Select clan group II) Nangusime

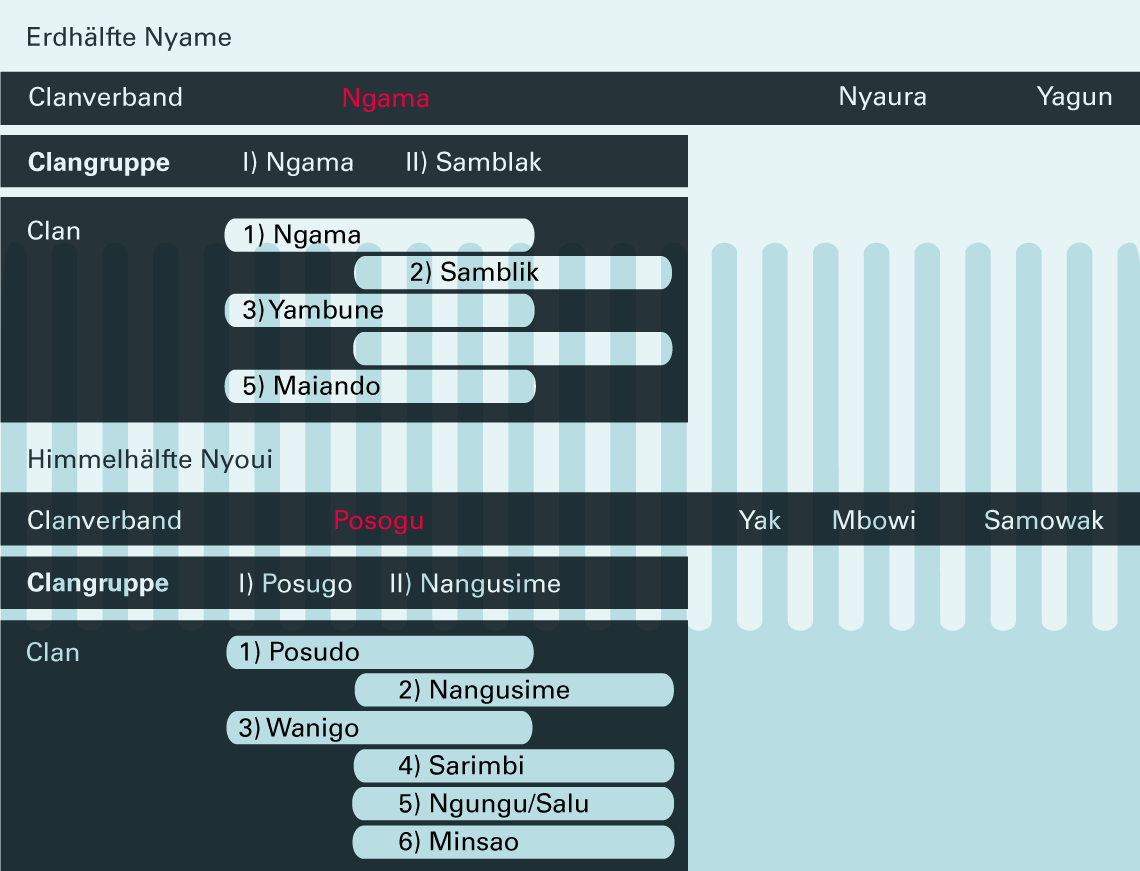(x=474, y=584)
